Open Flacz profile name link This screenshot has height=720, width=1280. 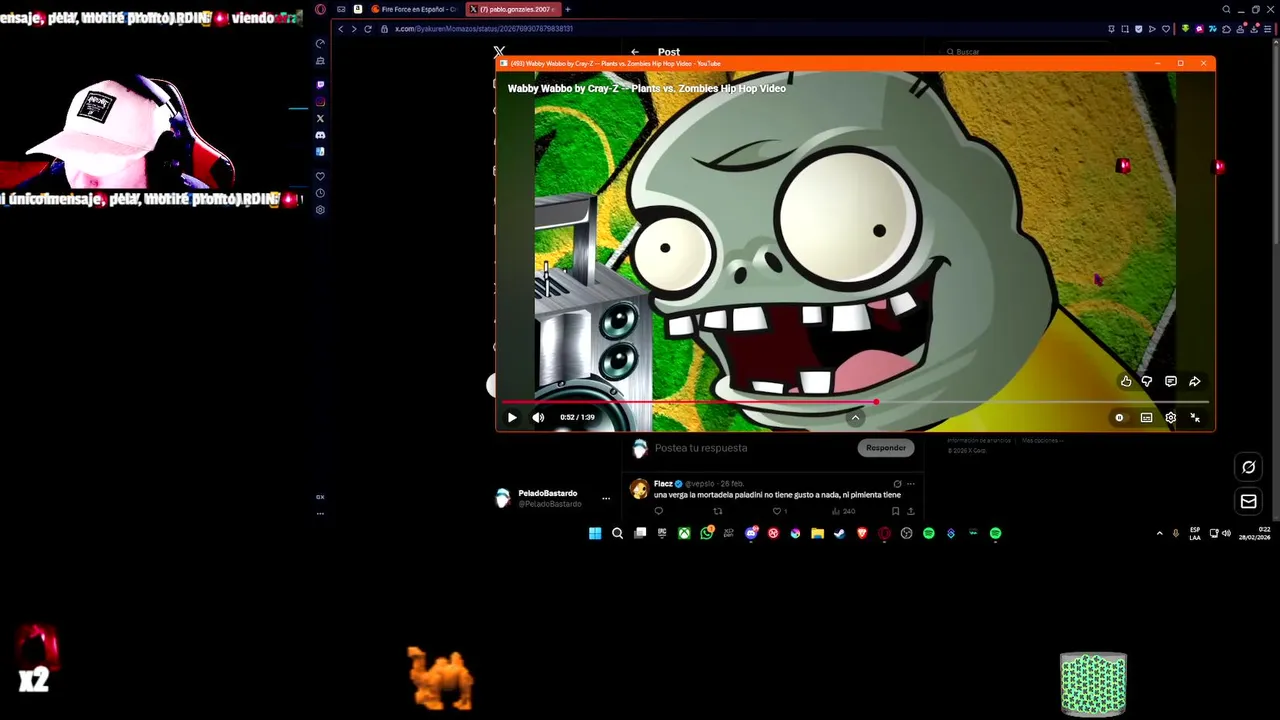(x=663, y=484)
